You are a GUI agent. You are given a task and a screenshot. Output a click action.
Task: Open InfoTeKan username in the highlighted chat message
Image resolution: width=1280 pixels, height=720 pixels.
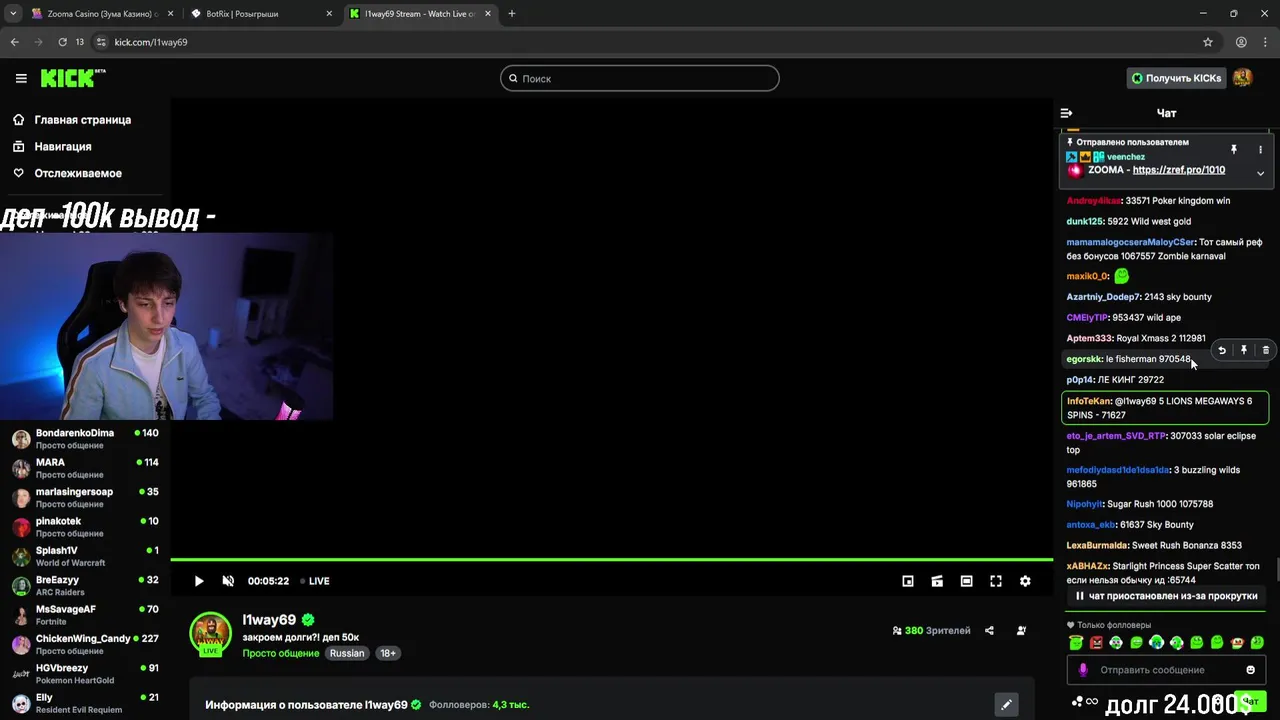[x=1089, y=401]
